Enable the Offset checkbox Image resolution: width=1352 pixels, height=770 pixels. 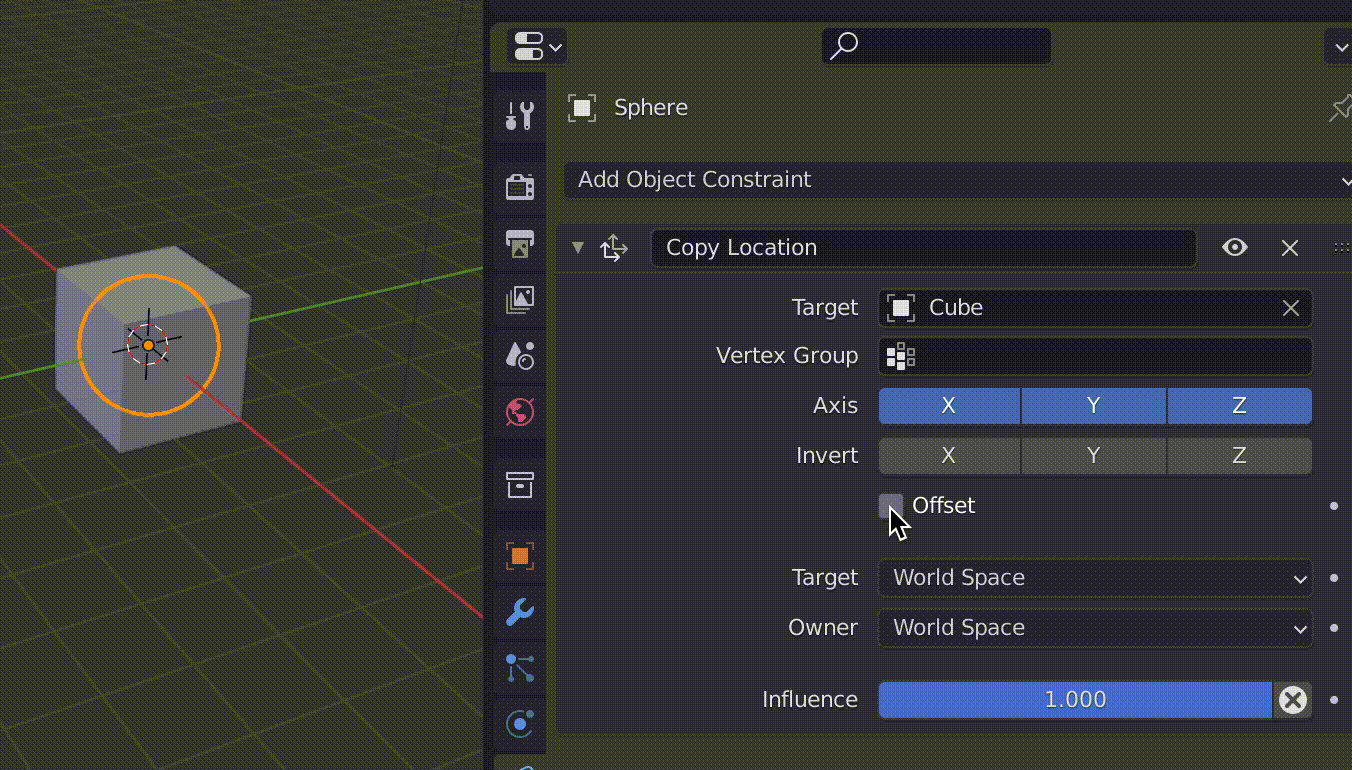(891, 505)
